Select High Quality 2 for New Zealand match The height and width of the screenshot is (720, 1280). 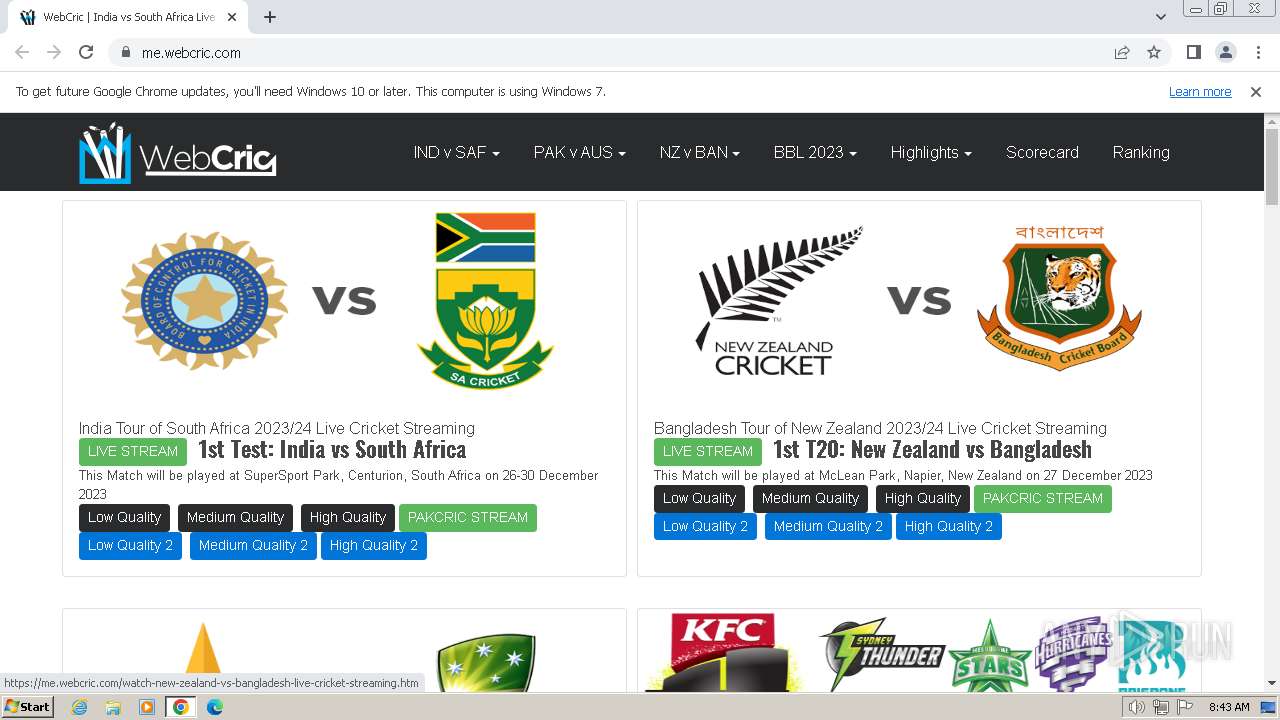click(949, 527)
